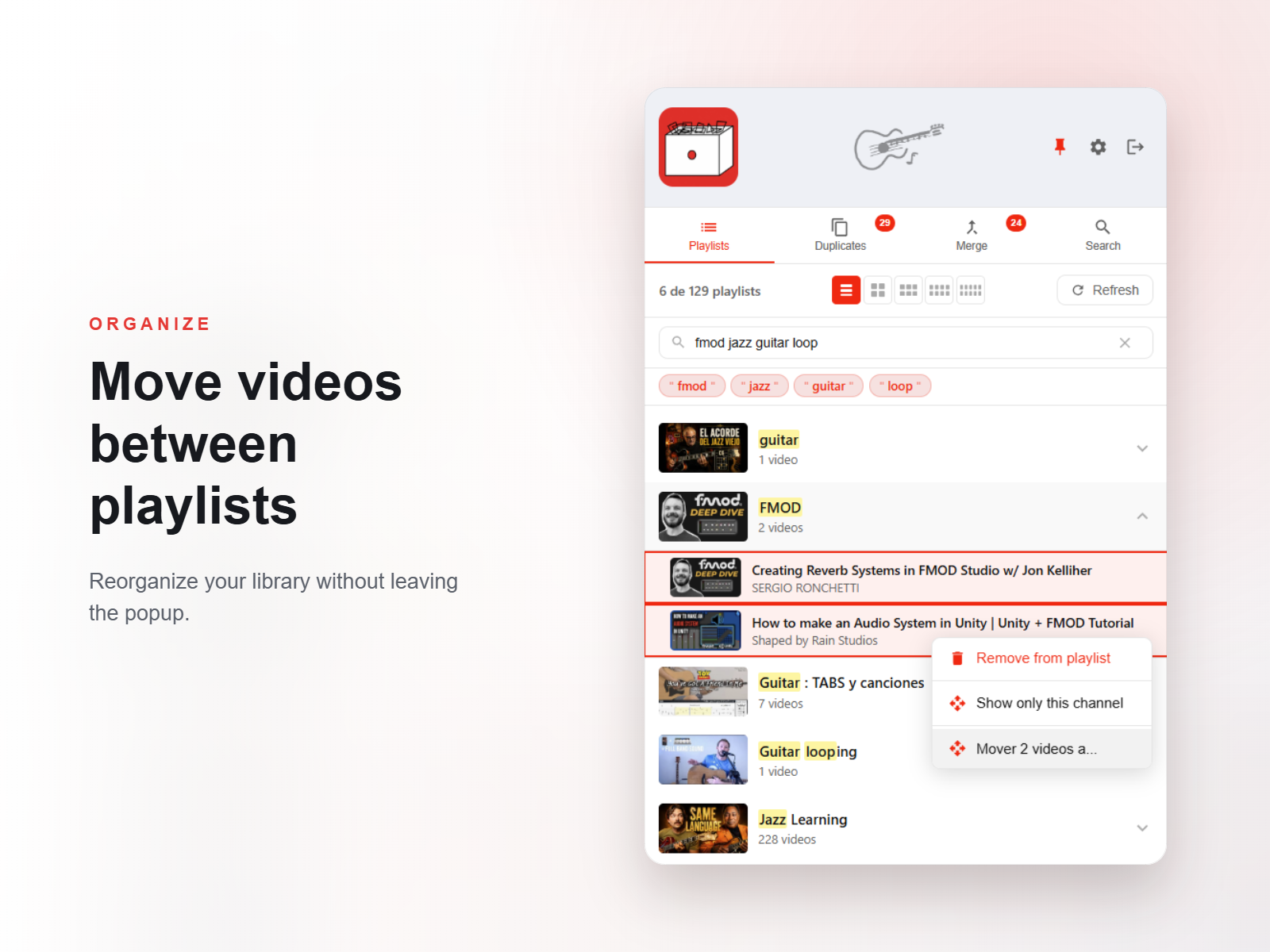Toggle the red pin icon
Screen dimensions: 1270x952
tap(1060, 147)
